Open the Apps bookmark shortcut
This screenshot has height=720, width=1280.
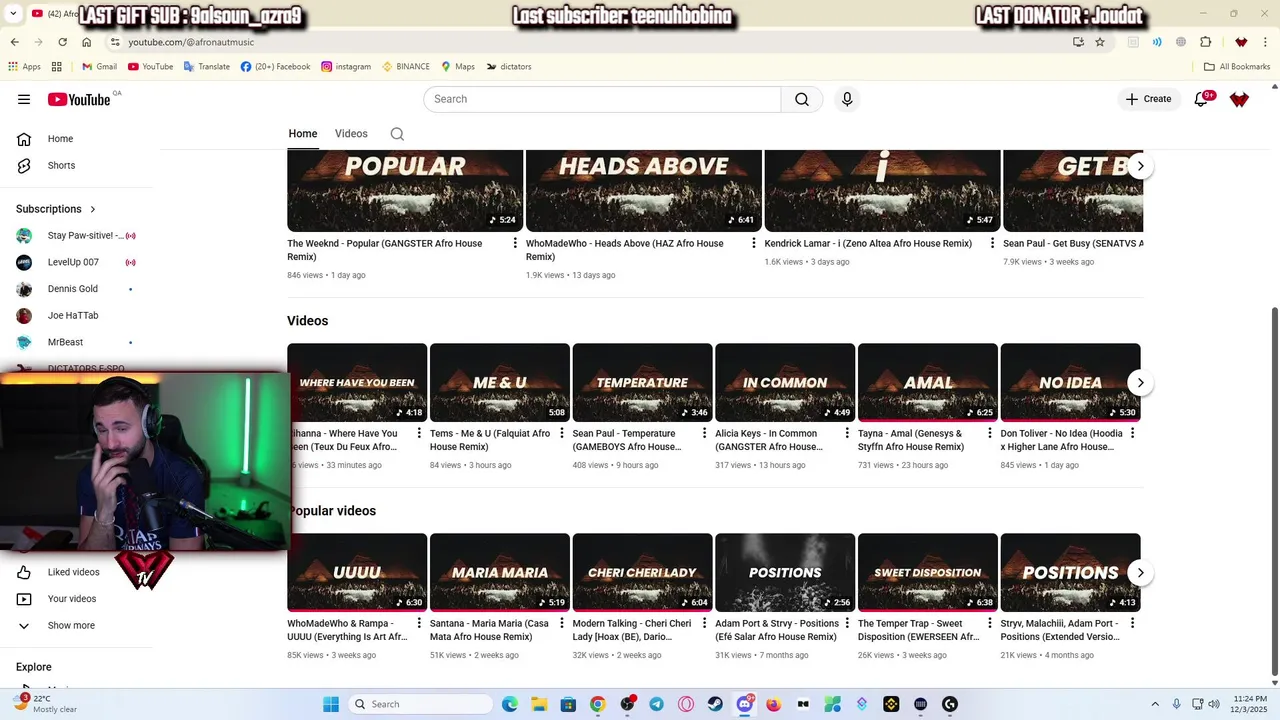tap(25, 67)
